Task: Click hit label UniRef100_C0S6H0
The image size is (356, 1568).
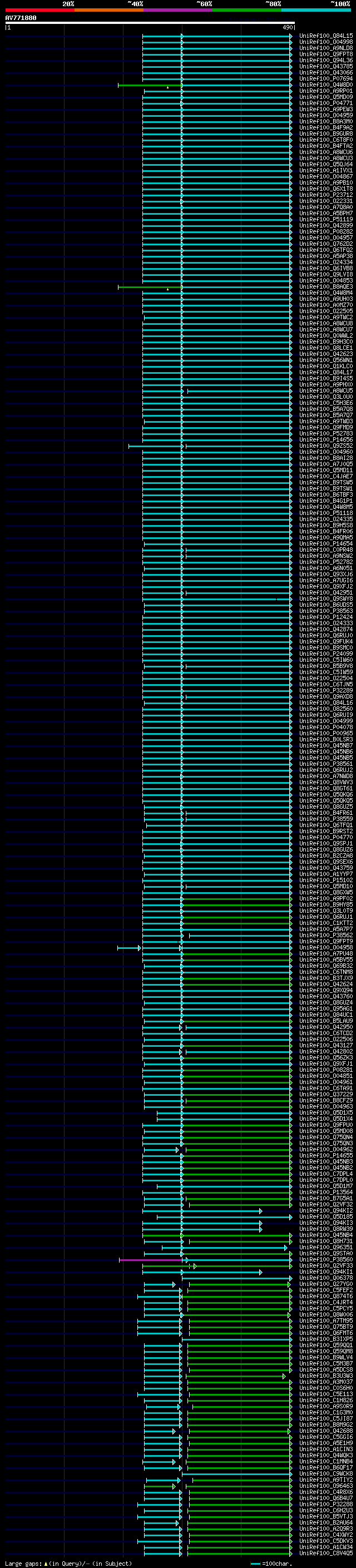Action: [326, 1388]
